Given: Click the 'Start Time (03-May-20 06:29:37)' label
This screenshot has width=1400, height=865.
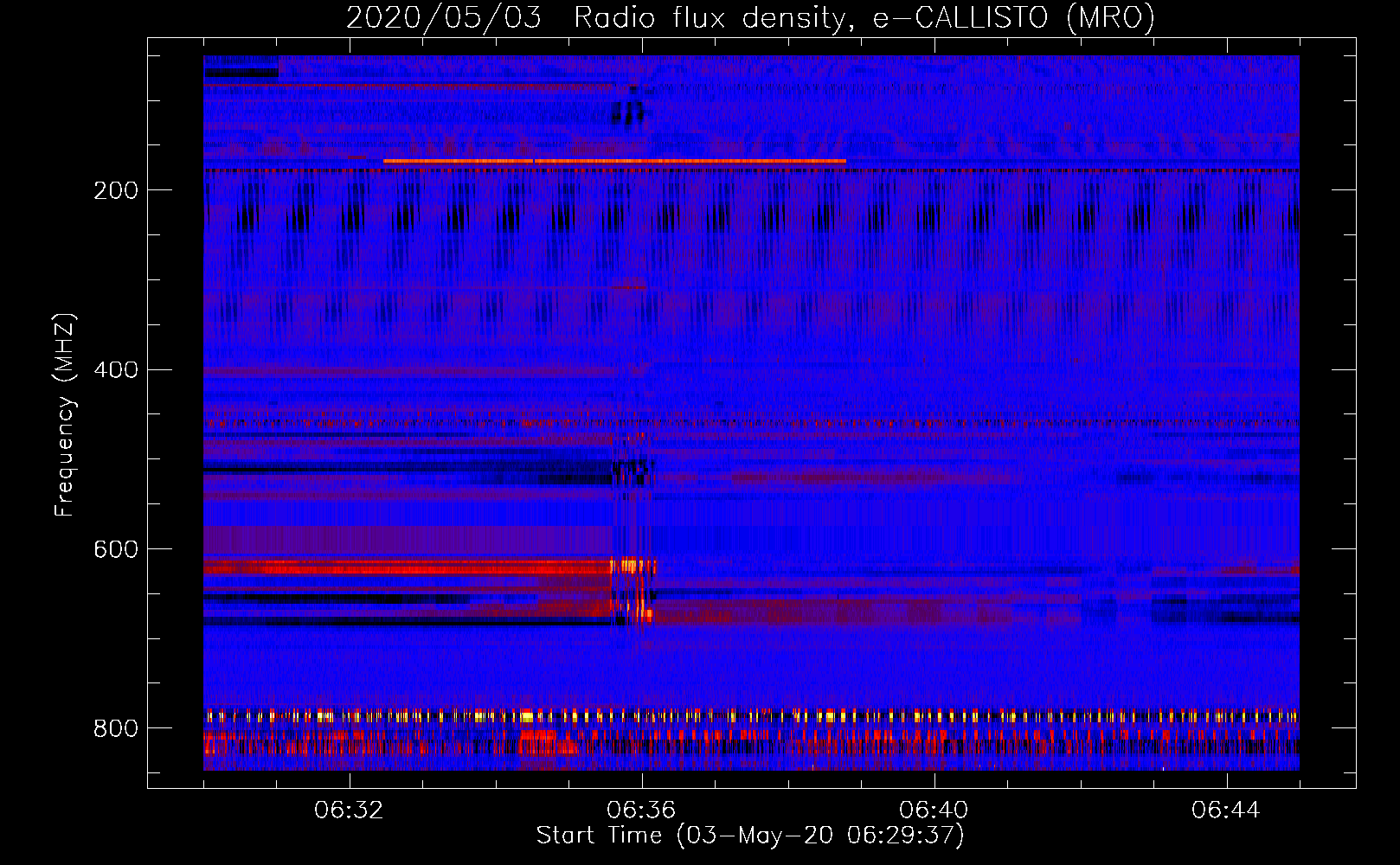Looking at the screenshot, I should [x=750, y=836].
